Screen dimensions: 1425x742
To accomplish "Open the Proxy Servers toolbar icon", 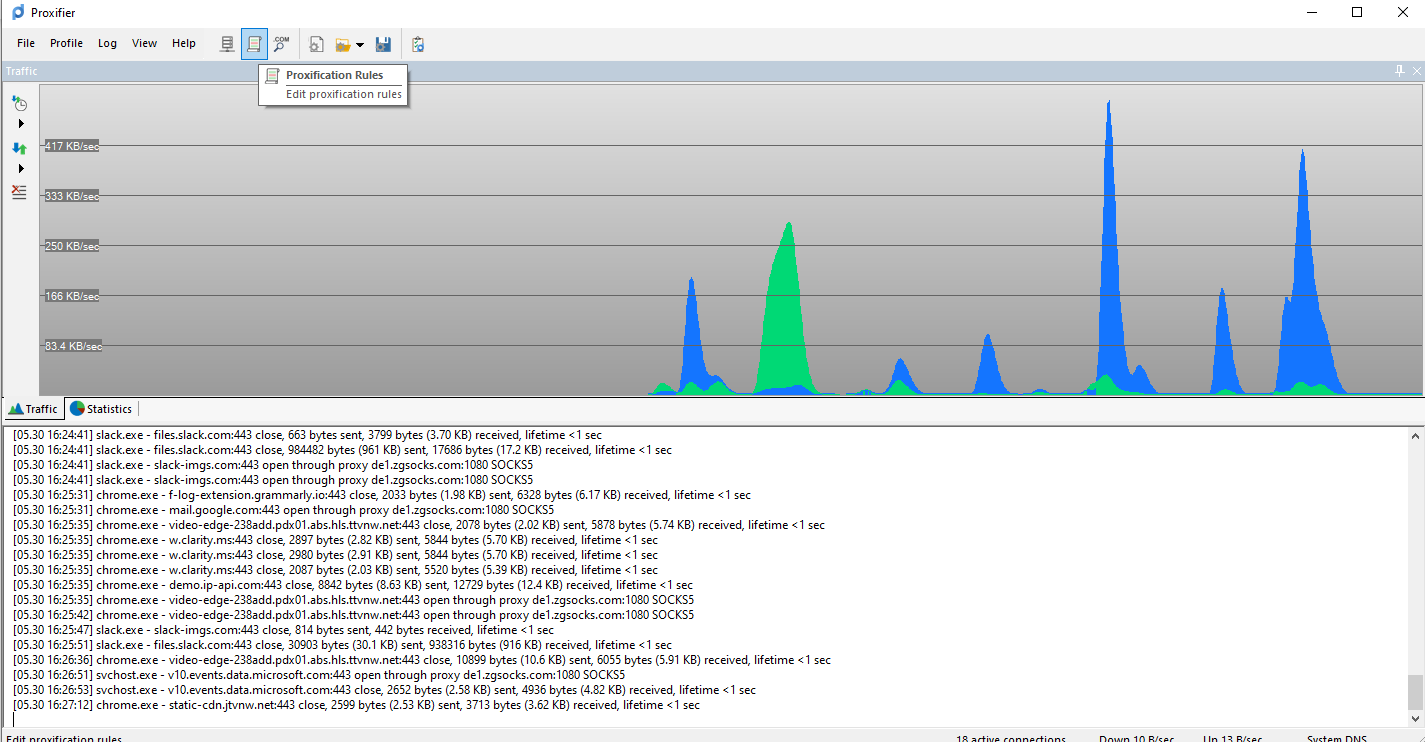I will 228,44.
